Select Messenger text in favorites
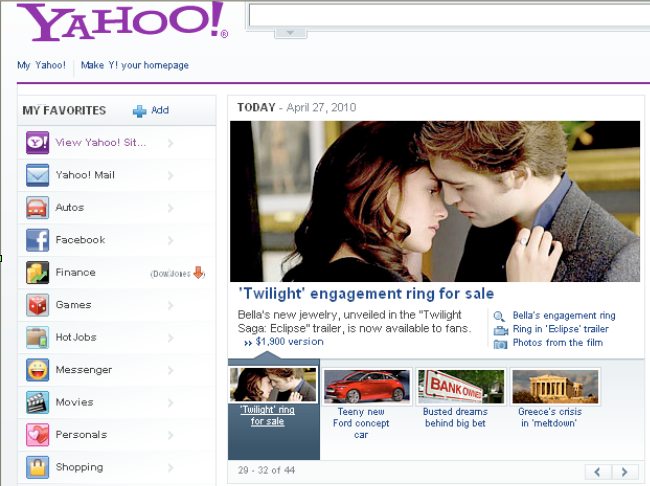The width and height of the screenshot is (650, 486). (84, 370)
